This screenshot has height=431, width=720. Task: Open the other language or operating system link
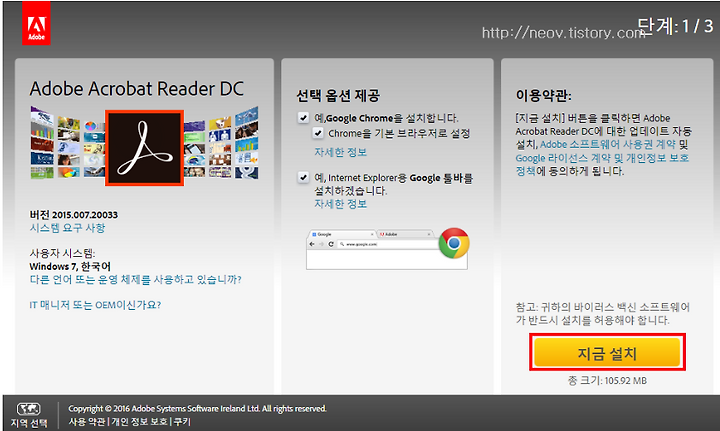tap(135, 280)
